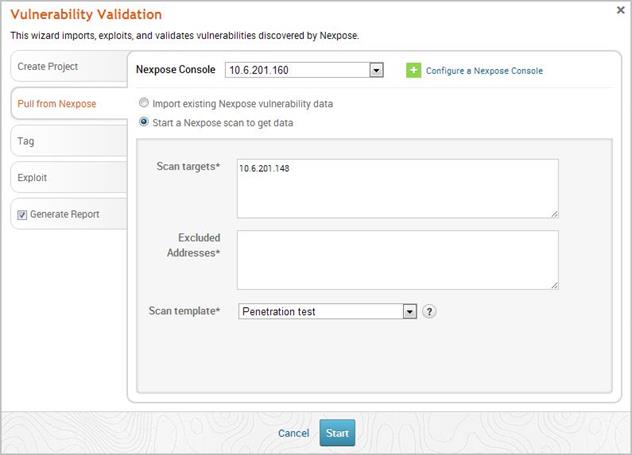Click into the Excluded Addresses field
Viewport: 632px width, 455px height.
click(398, 260)
